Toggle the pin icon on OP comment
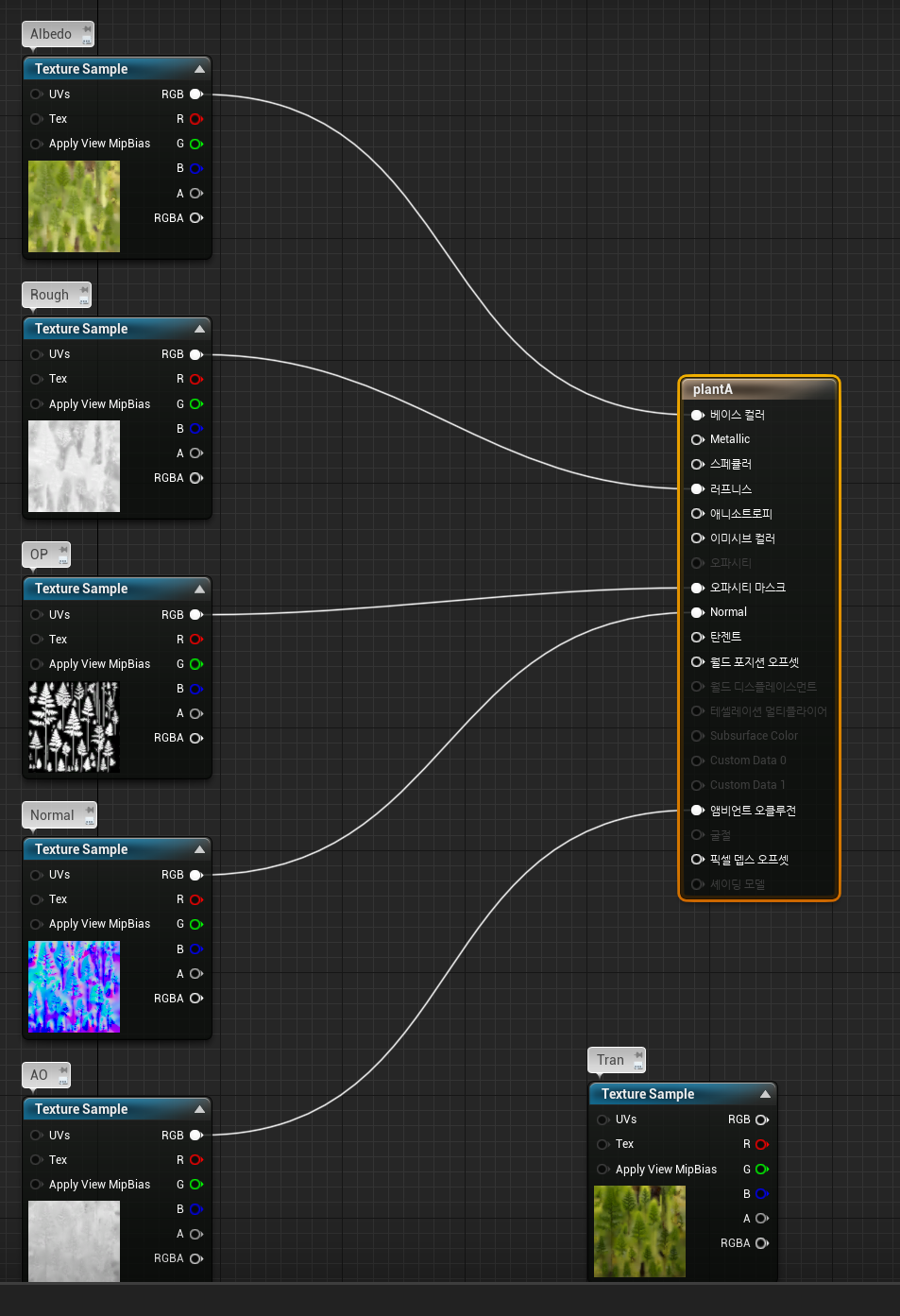This screenshot has height=1316, width=900. 63,549
